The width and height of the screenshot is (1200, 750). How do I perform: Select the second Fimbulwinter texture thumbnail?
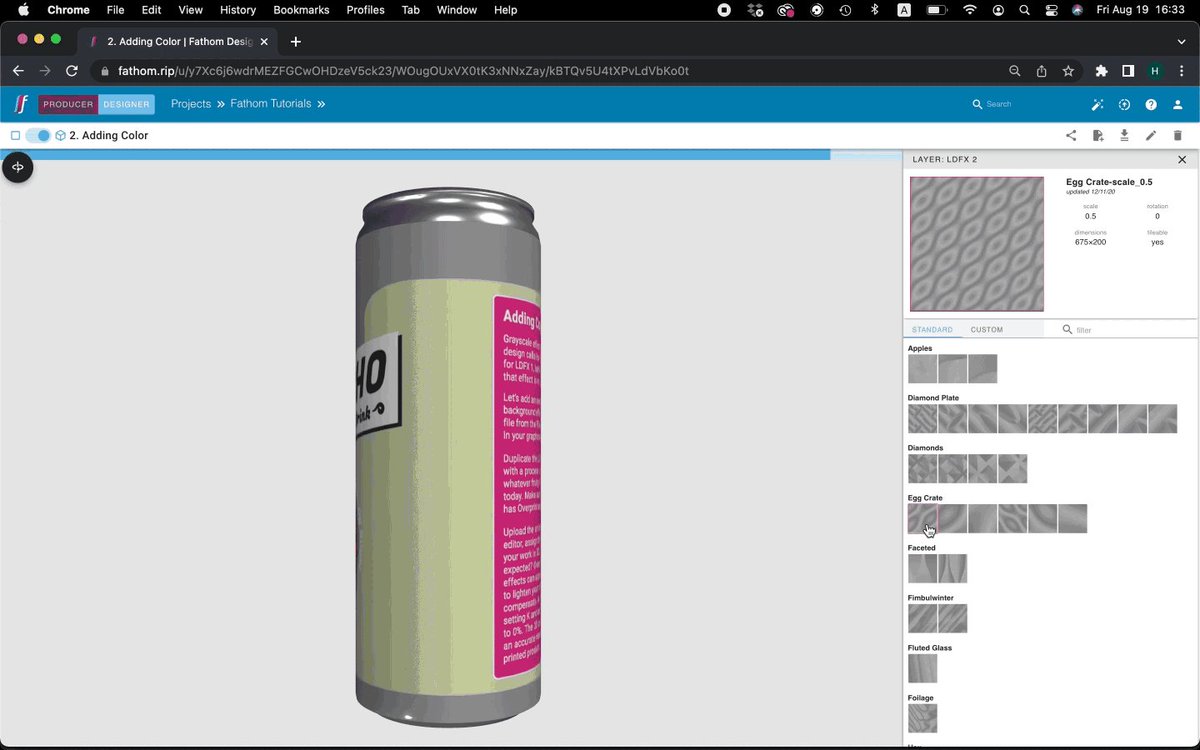pyautogui.click(x=952, y=619)
